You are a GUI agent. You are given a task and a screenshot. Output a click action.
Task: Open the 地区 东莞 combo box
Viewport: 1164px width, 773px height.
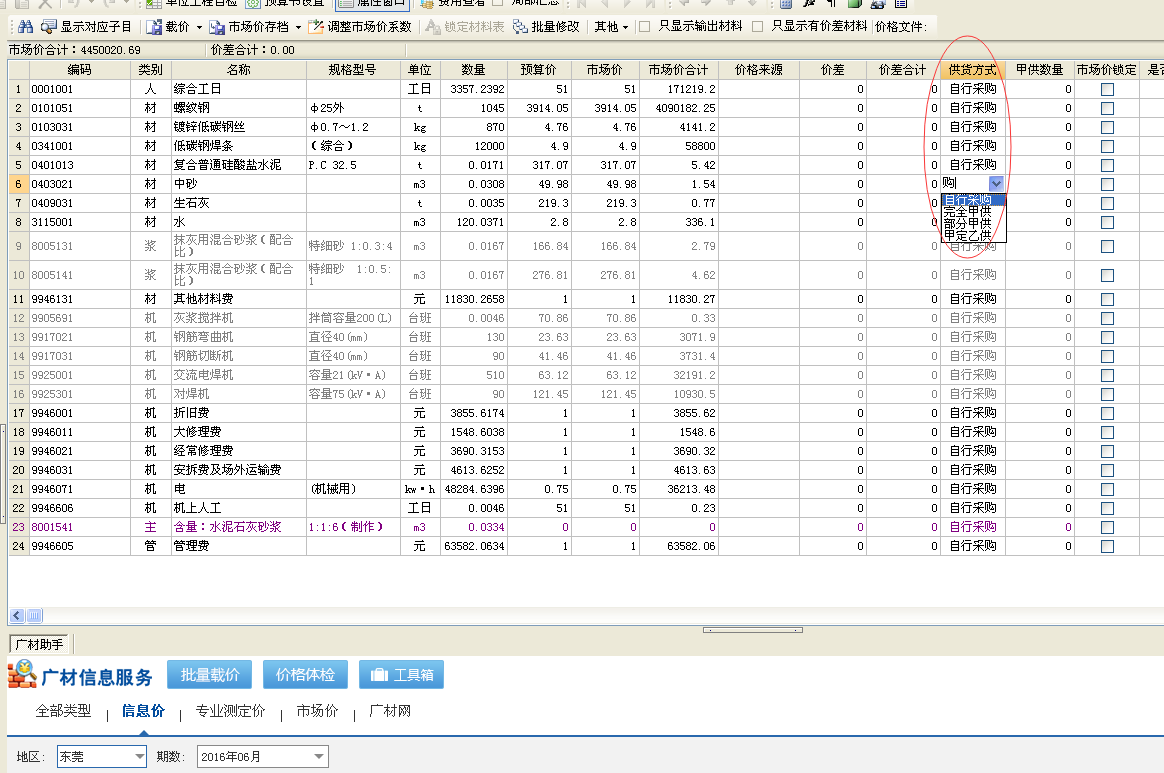102,757
